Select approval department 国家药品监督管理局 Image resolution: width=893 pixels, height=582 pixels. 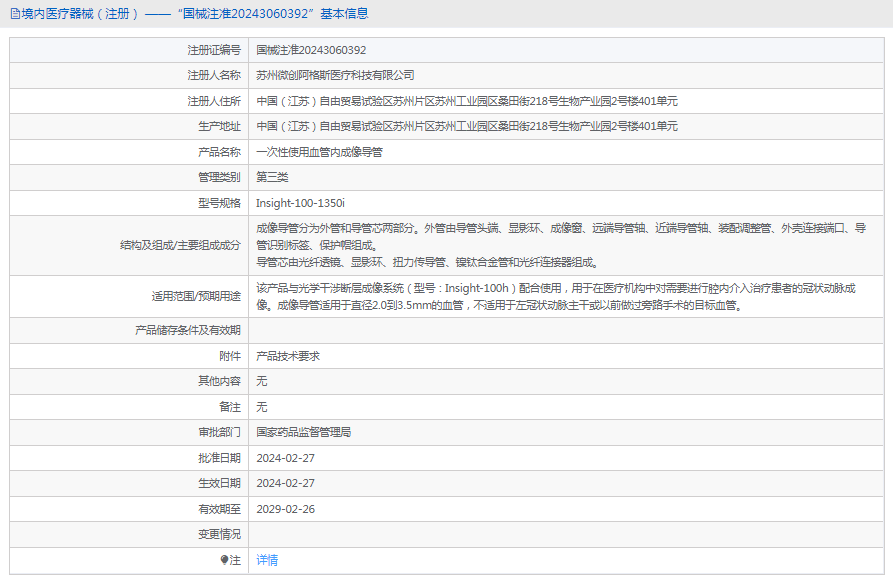pyautogui.click(x=304, y=432)
